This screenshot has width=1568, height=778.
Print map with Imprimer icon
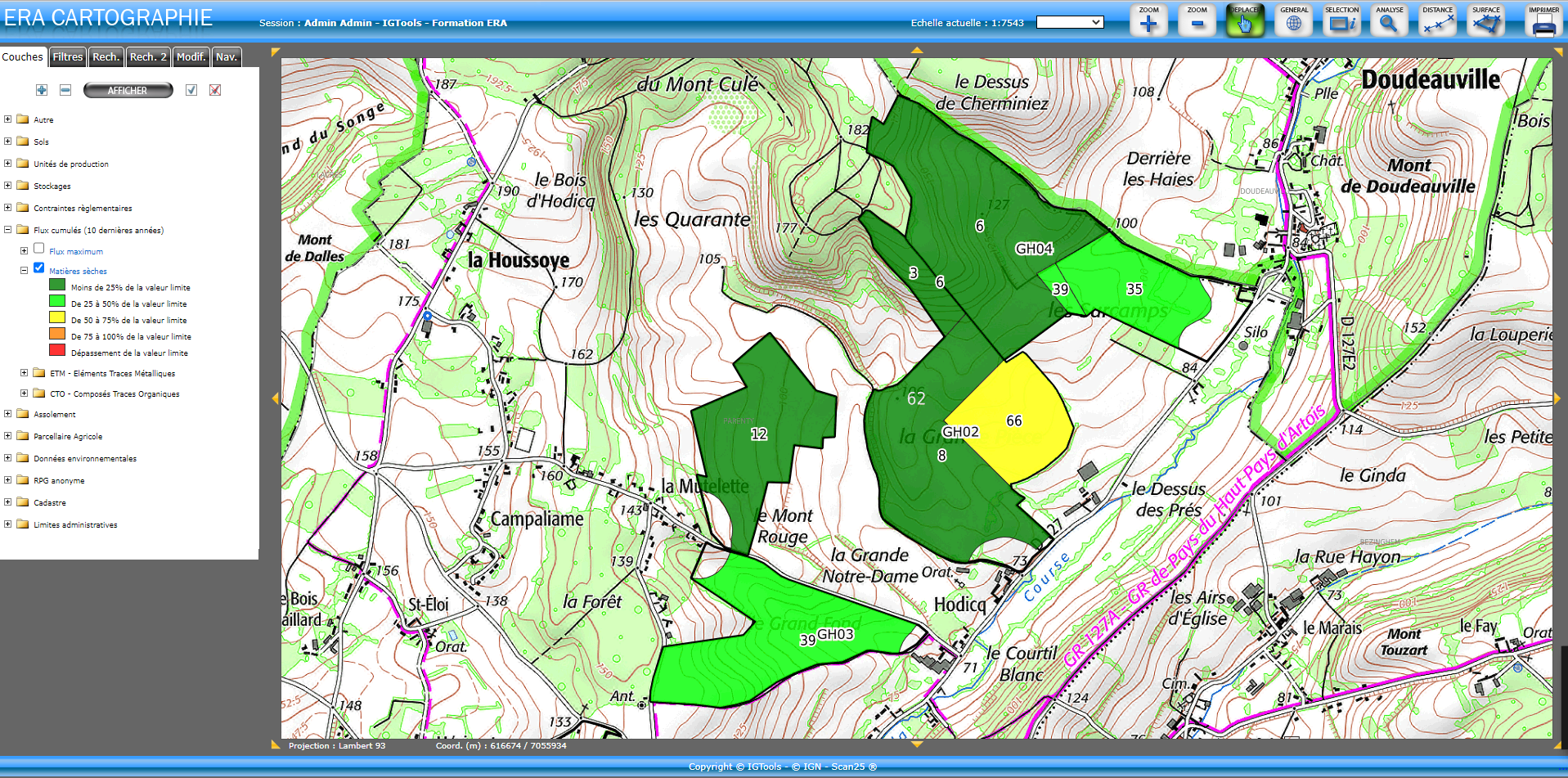1543,22
